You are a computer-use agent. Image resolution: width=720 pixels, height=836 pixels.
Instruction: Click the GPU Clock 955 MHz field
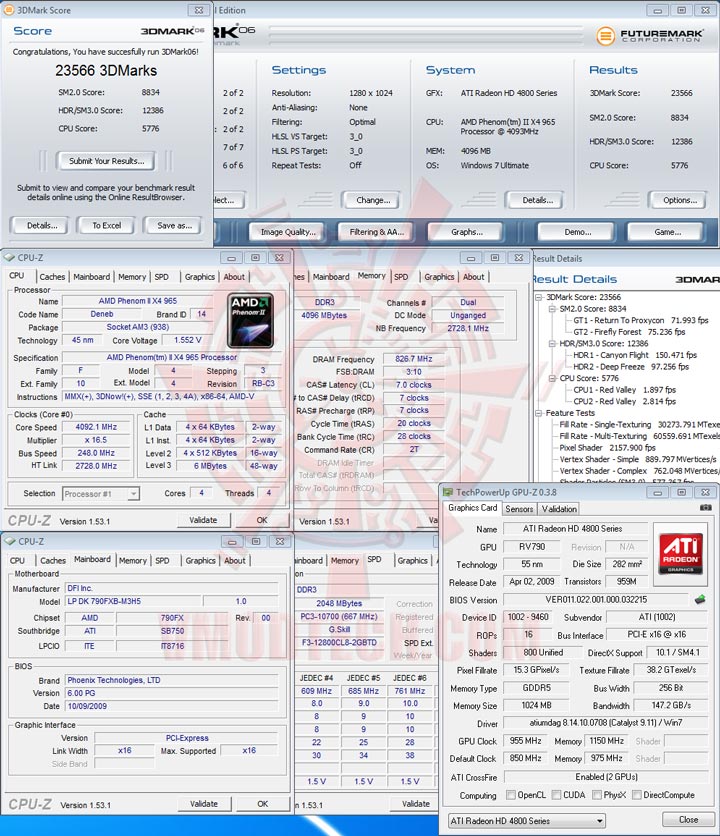click(x=525, y=741)
